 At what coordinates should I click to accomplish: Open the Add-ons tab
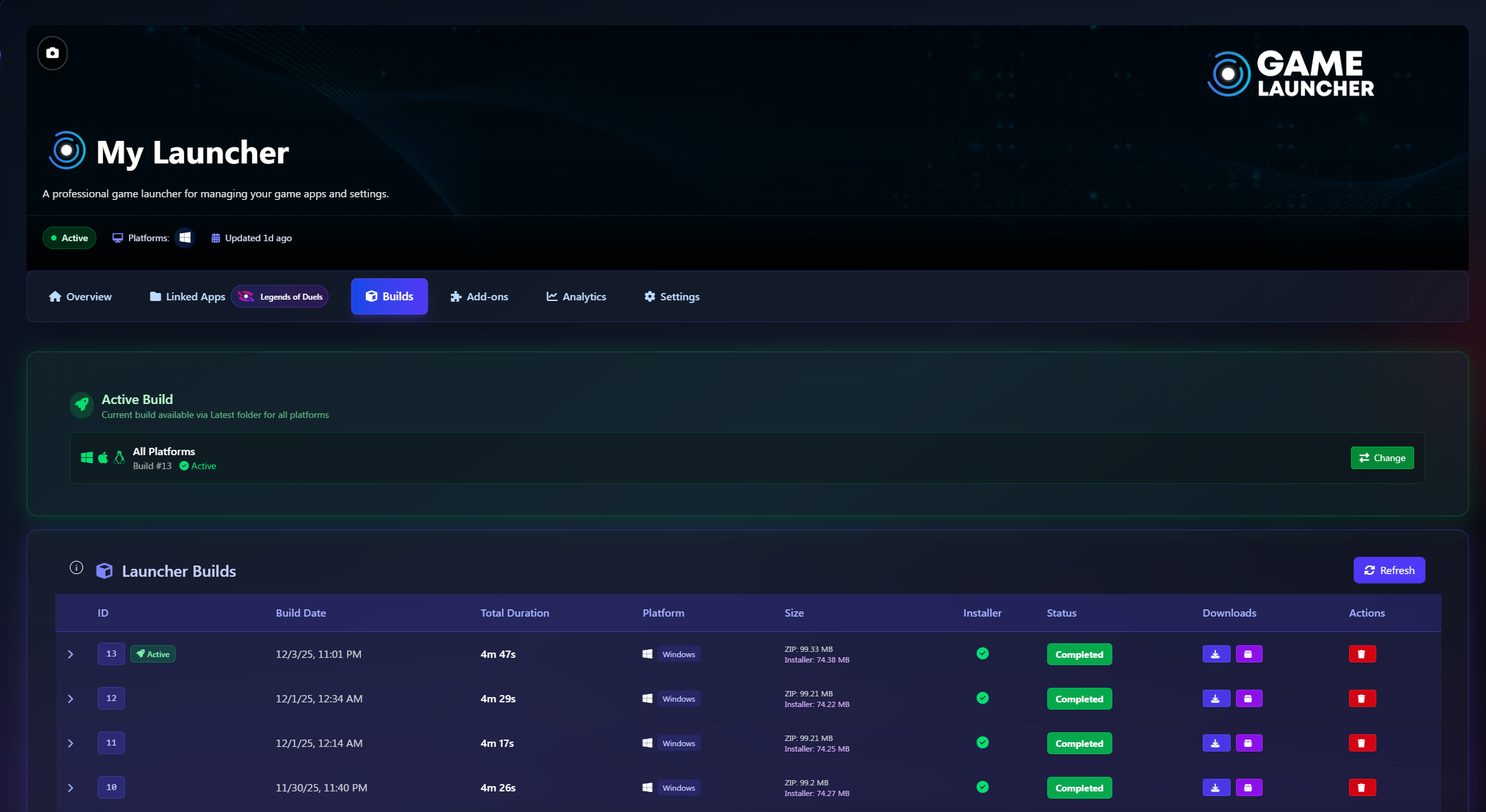(x=479, y=297)
